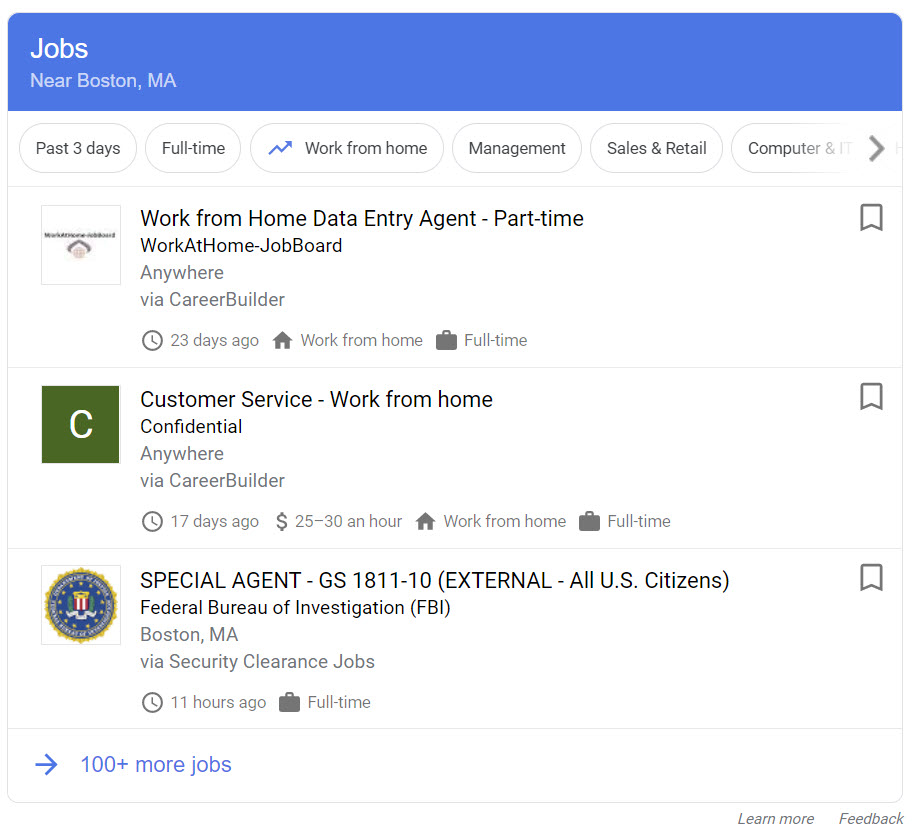The width and height of the screenshot is (914, 839).
Task: Open the SPECIAL AGENT GS 1811-10 job title
Action: point(434,580)
